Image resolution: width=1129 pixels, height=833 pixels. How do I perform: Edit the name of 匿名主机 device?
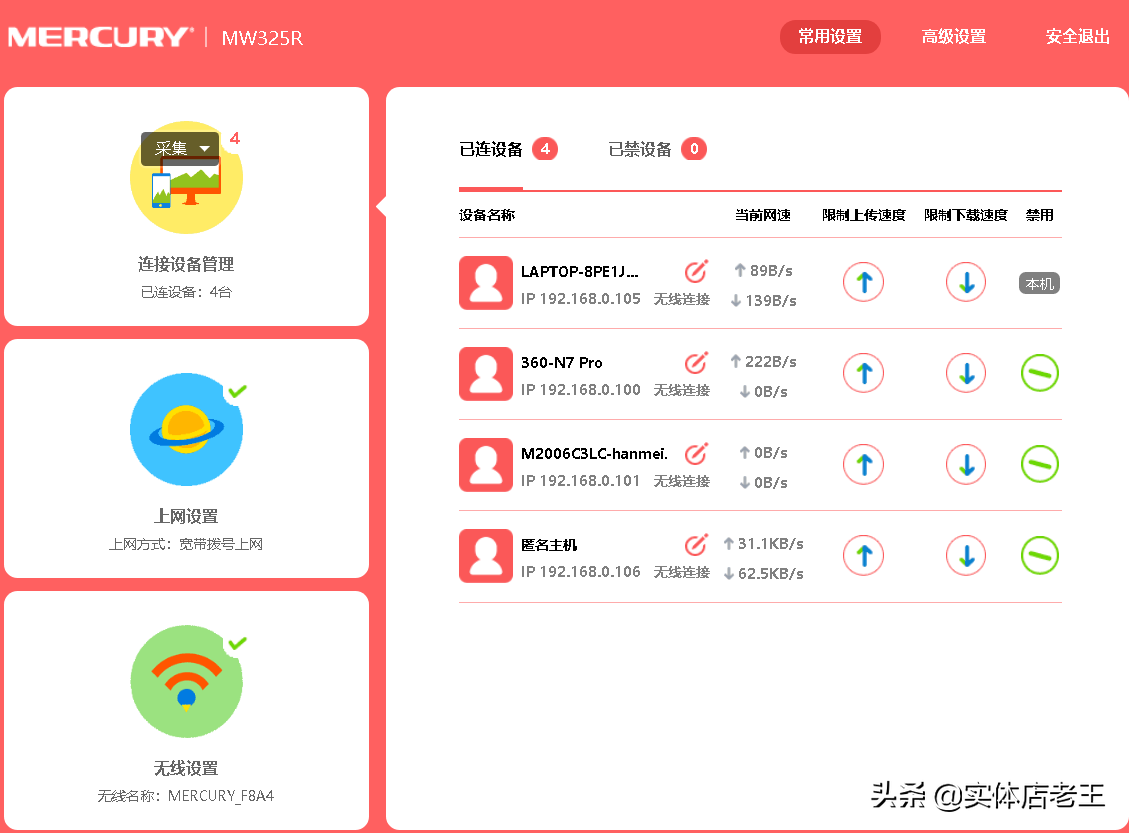(x=695, y=543)
